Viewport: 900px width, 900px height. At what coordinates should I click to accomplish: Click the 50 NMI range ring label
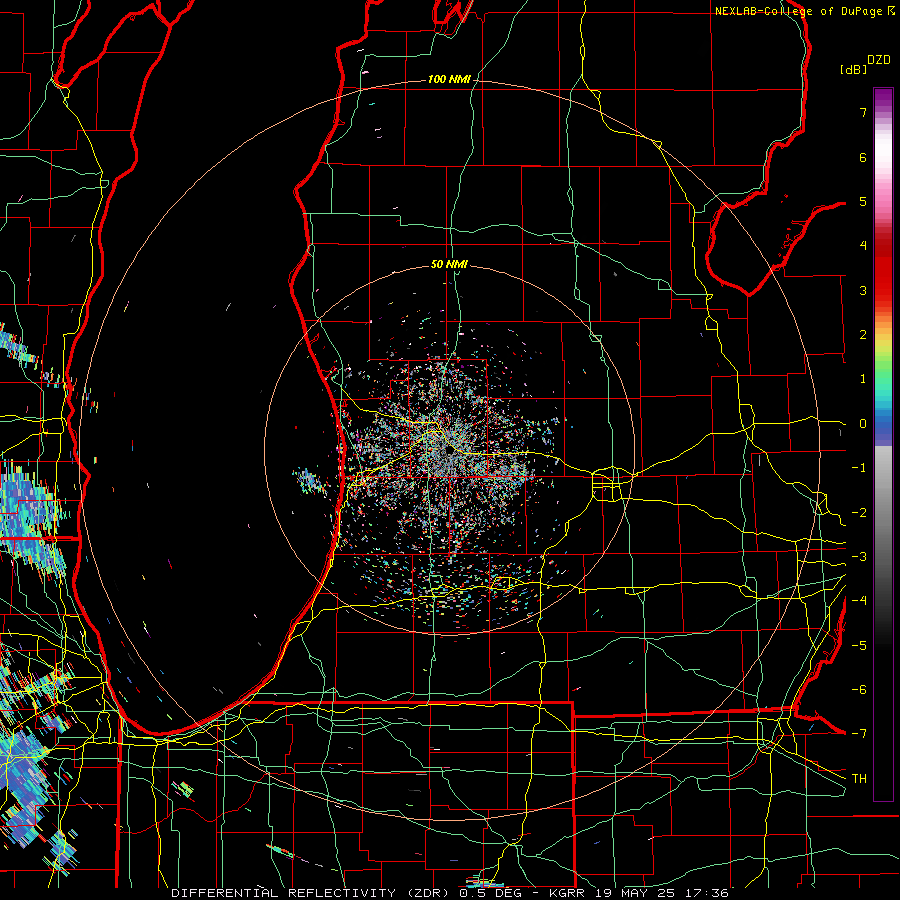449,264
